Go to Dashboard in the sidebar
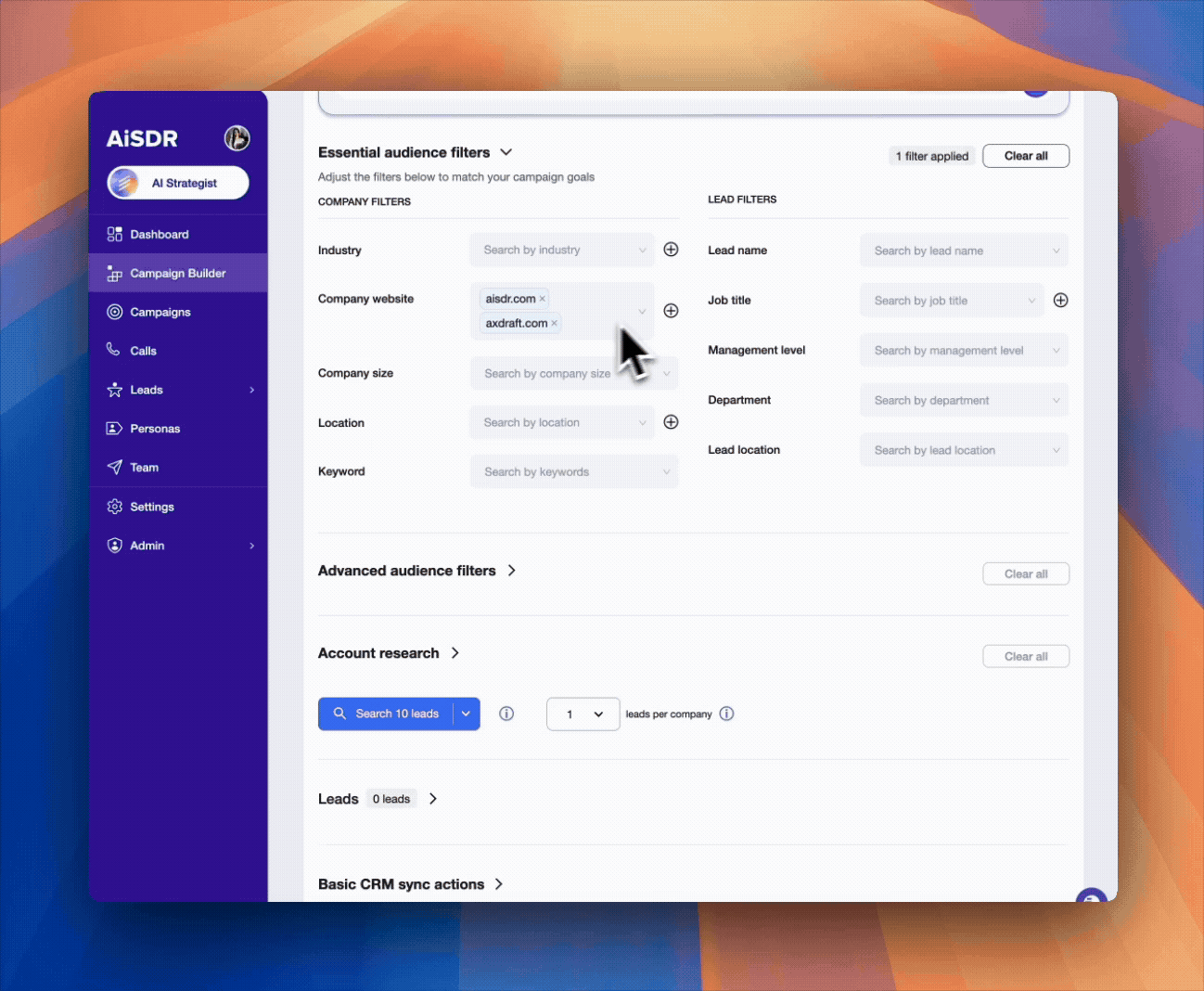This screenshot has width=1204, height=991. pos(159,235)
